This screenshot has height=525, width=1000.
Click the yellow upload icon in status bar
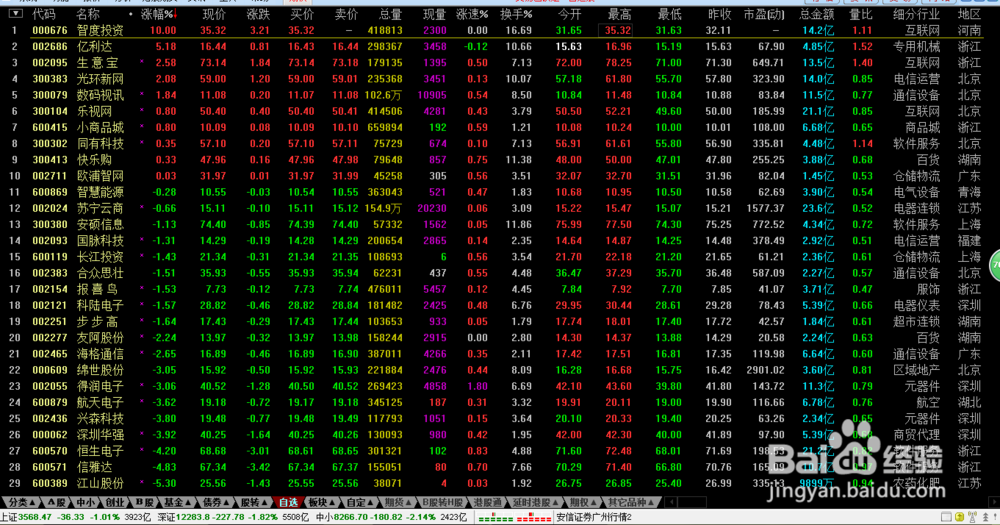tap(959, 517)
